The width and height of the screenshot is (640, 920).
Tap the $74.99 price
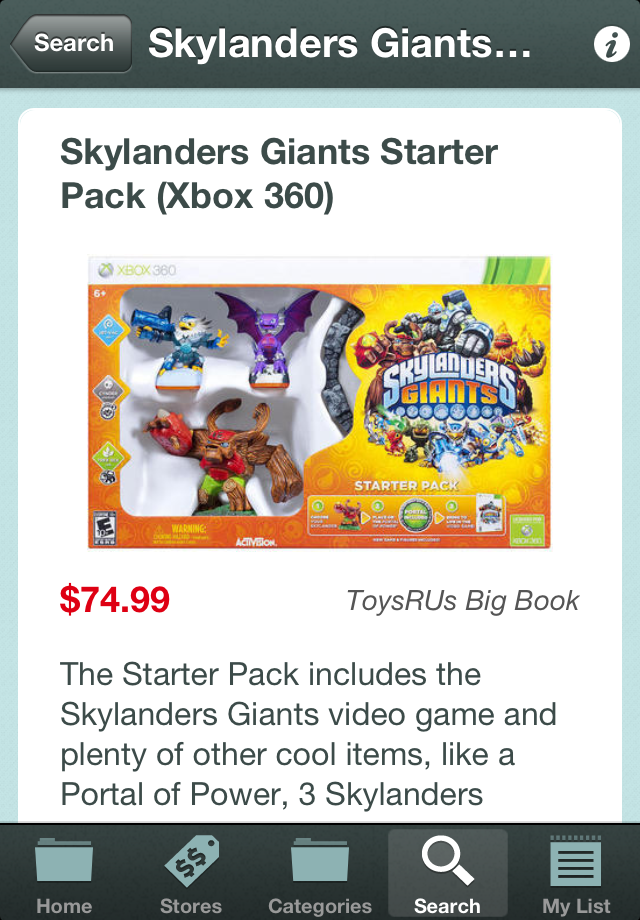pos(114,600)
